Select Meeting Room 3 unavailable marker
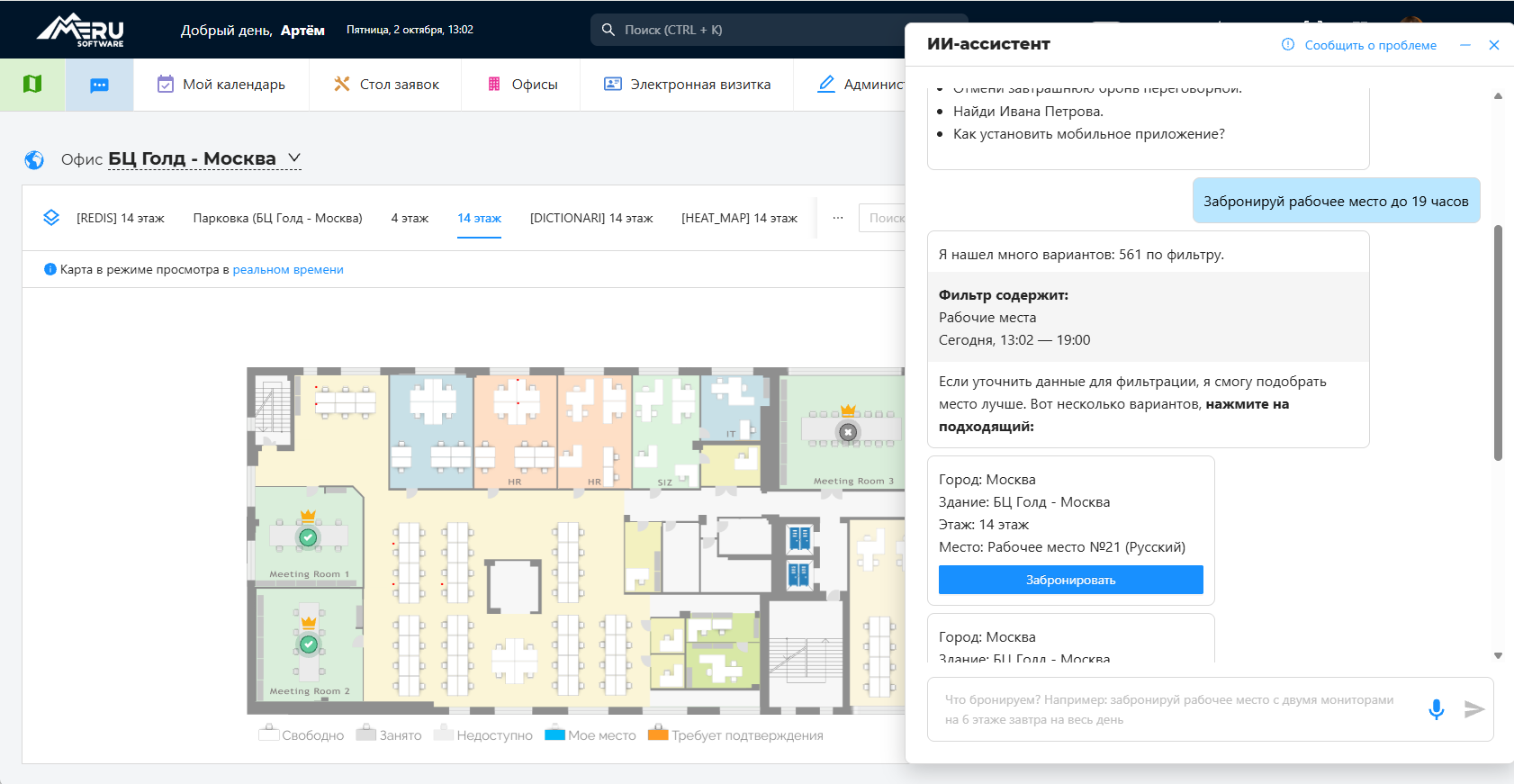This screenshot has height=784, width=1514. pyautogui.click(x=847, y=432)
